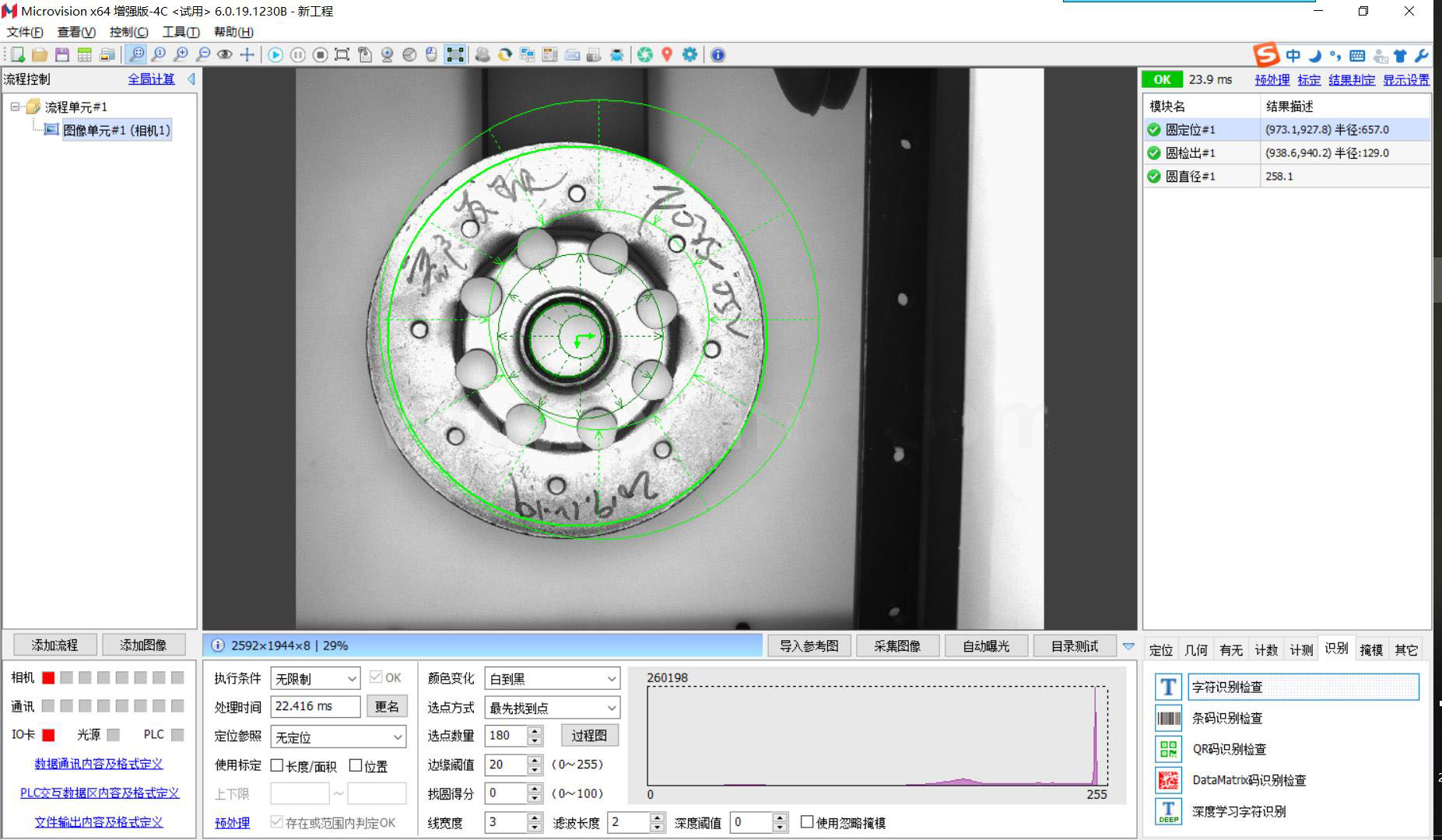Select 字符识别检查 tool with T icon

click(1286, 687)
